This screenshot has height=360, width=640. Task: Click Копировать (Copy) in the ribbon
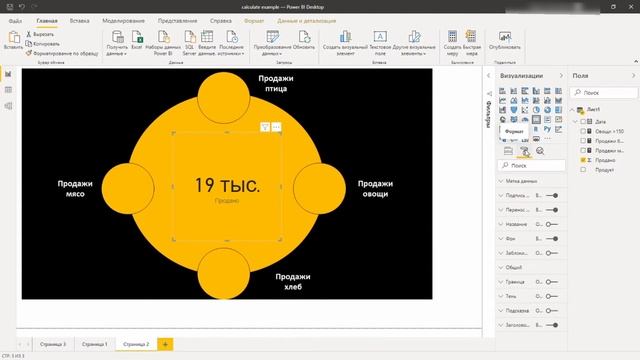click(42, 44)
